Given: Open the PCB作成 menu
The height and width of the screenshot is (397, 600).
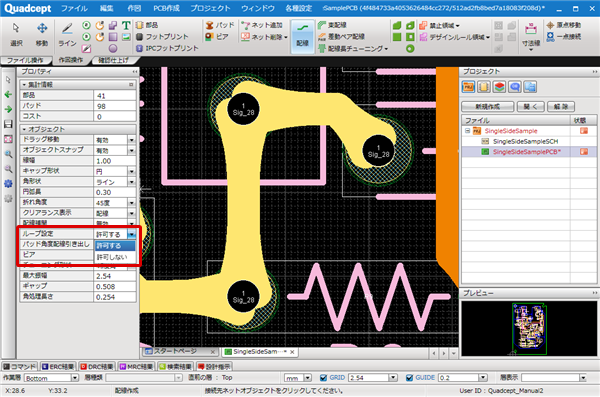Looking at the screenshot, I should [166, 8].
